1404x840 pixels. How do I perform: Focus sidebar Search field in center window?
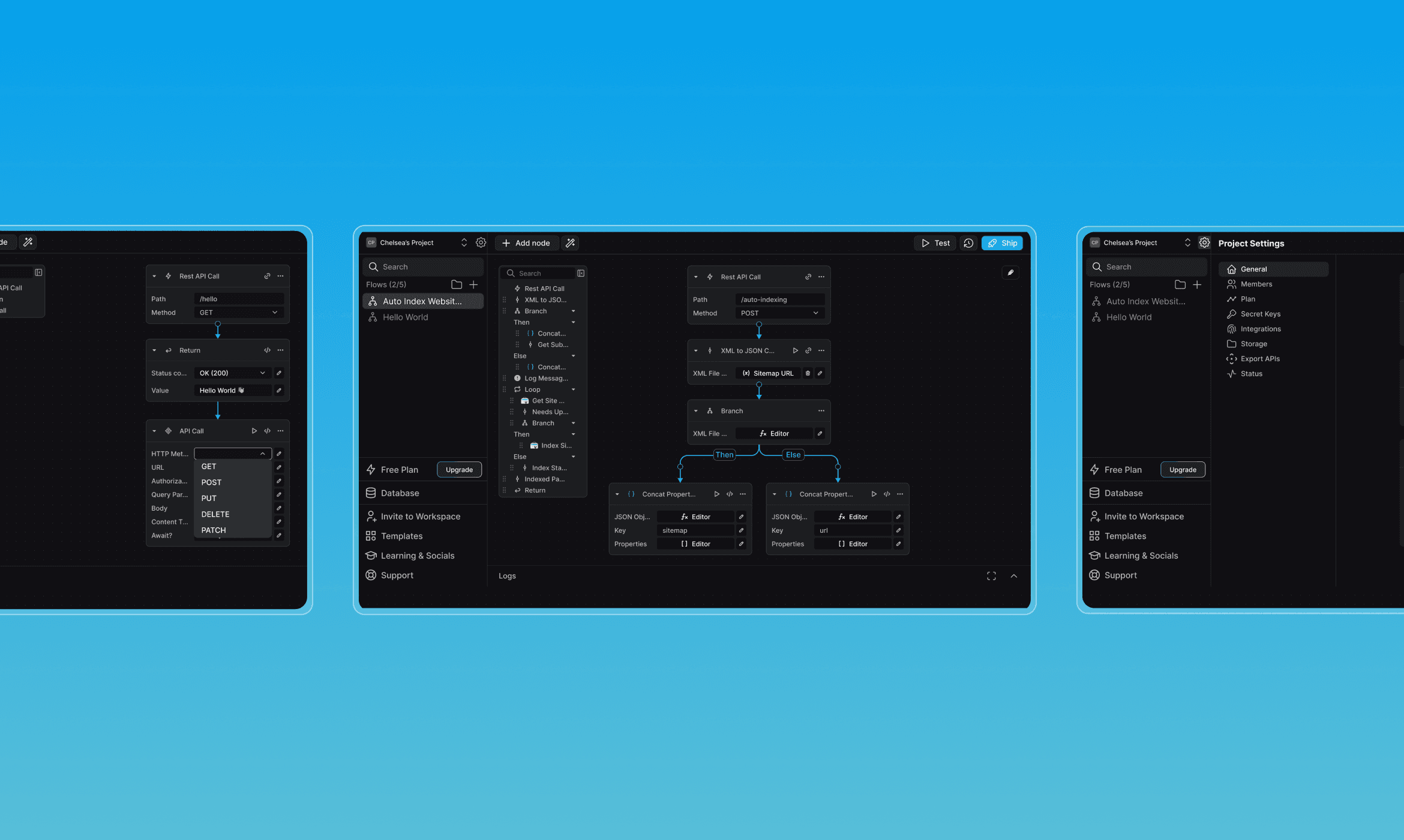422,267
